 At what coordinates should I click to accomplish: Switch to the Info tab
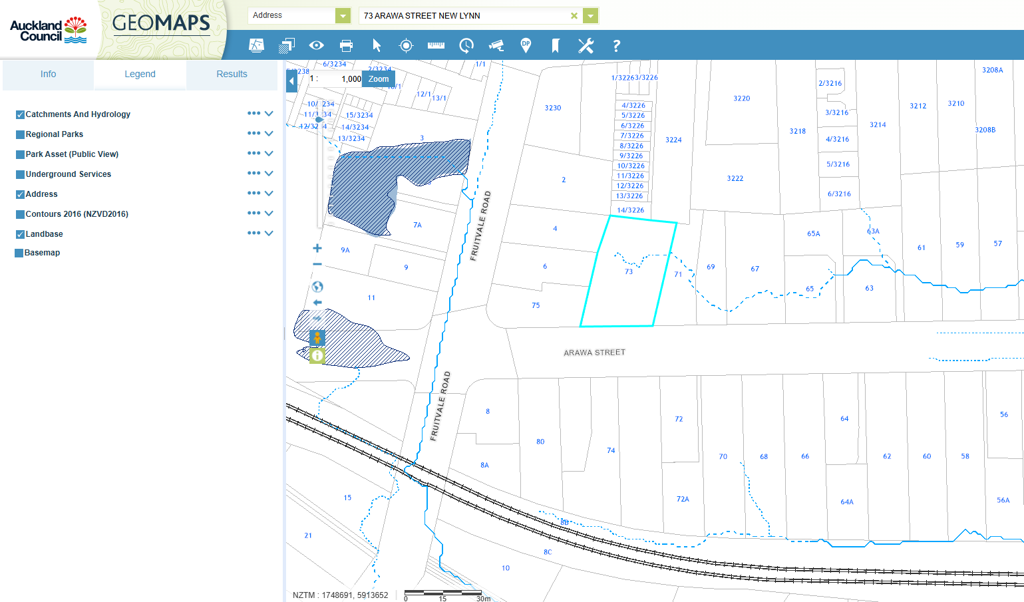(x=48, y=74)
